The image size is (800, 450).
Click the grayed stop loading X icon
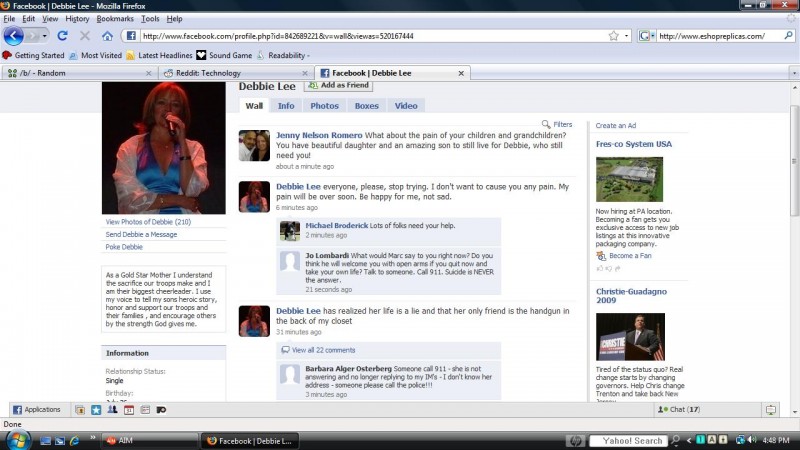coord(85,36)
